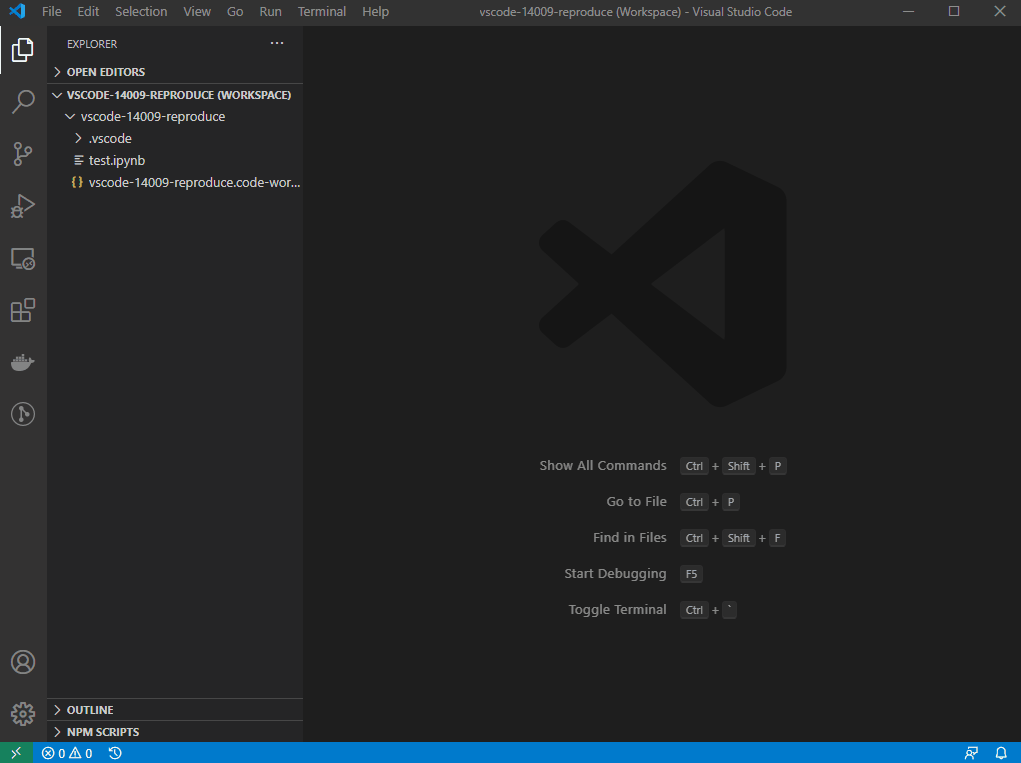This screenshot has width=1021, height=763.
Task: Collapse the OPEN EDITORS section
Action: click(105, 71)
